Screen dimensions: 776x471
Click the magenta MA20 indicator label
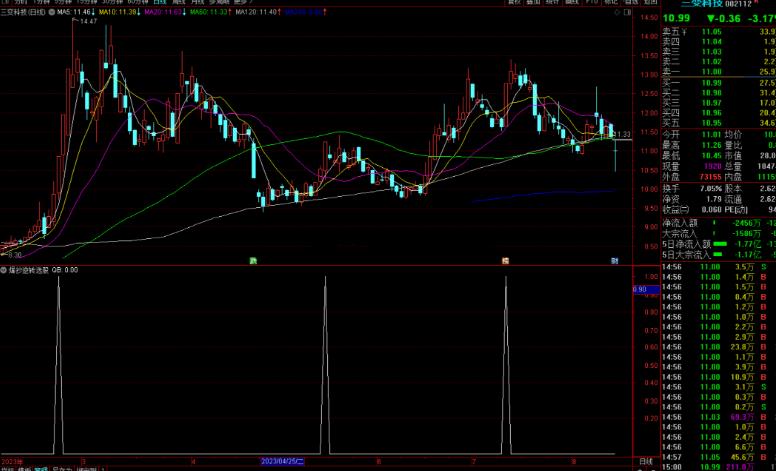[x=163, y=11]
